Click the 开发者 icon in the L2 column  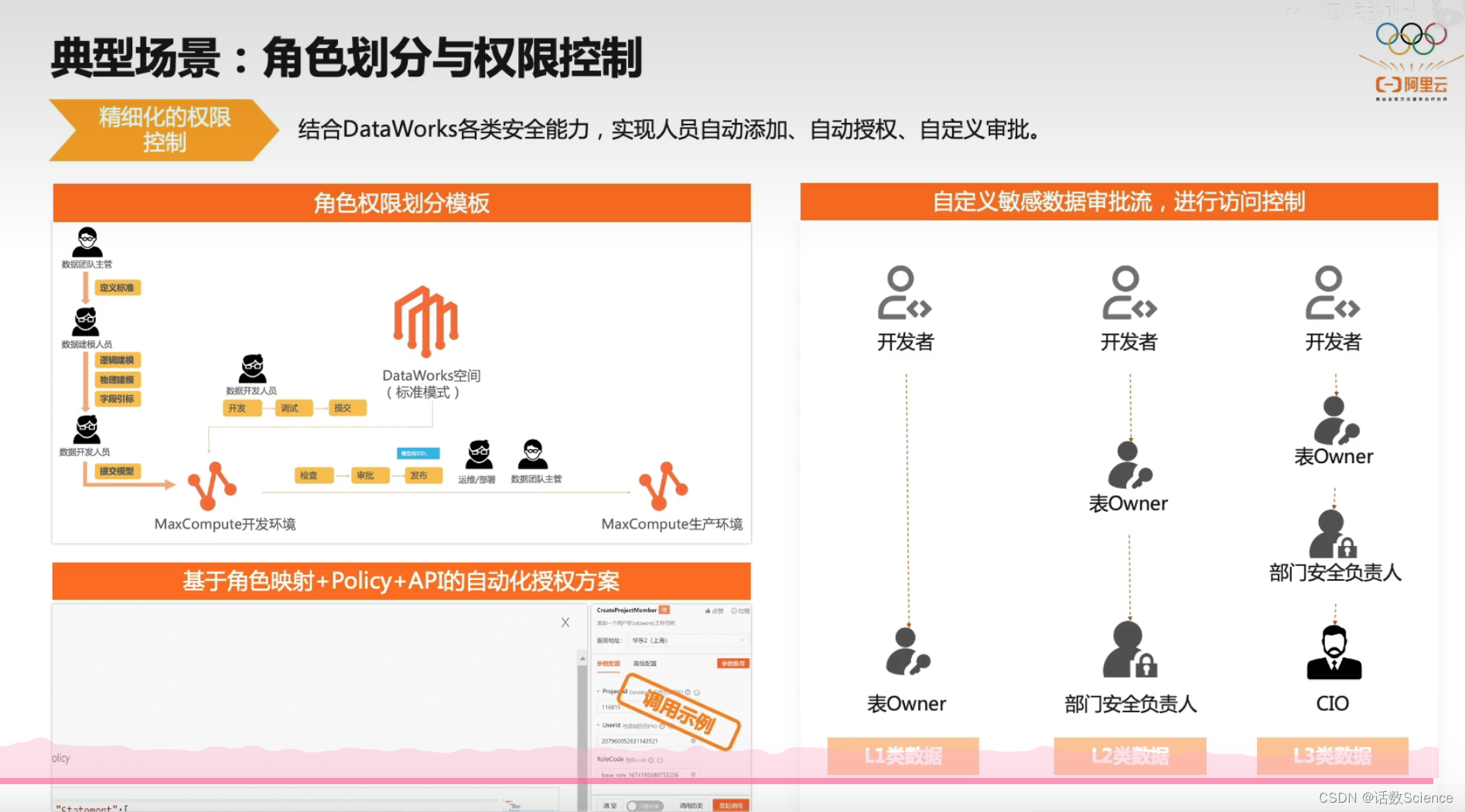pos(1129,293)
